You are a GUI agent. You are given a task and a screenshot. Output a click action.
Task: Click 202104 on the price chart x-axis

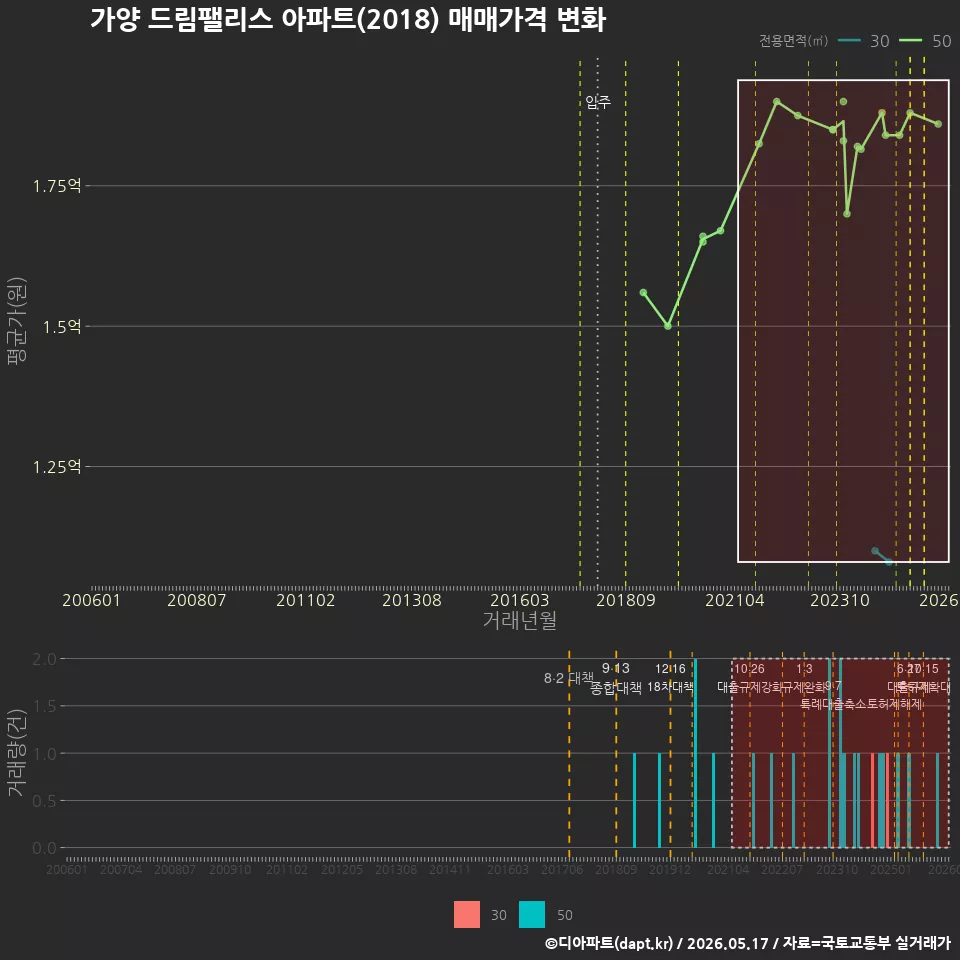pos(735,600)
